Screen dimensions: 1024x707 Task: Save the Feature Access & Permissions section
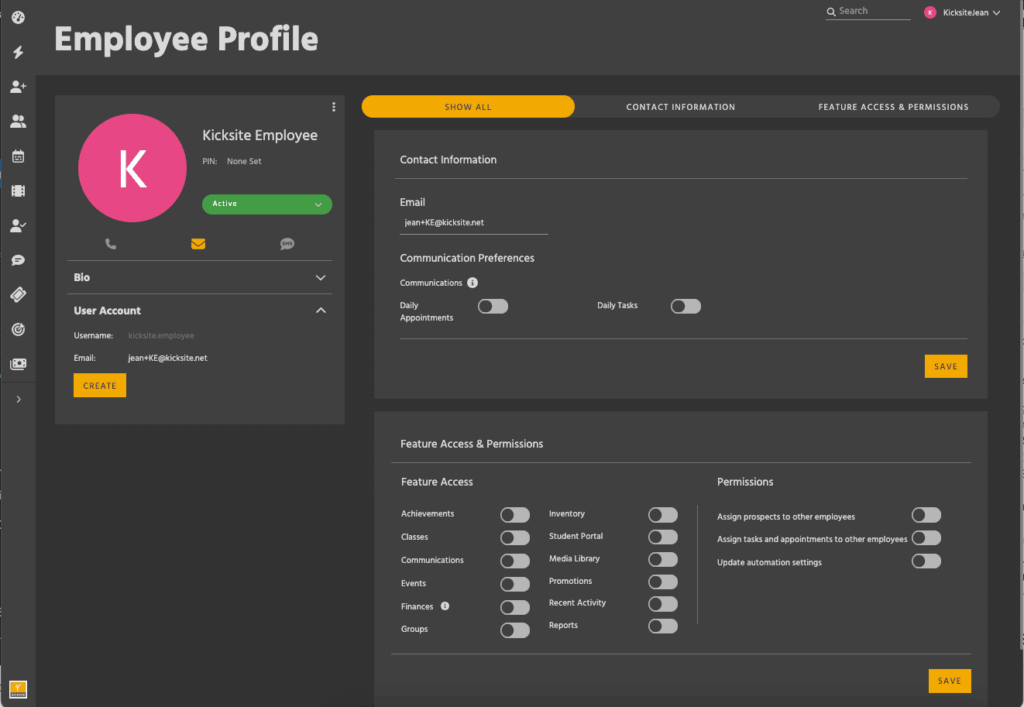click(950, 680)
